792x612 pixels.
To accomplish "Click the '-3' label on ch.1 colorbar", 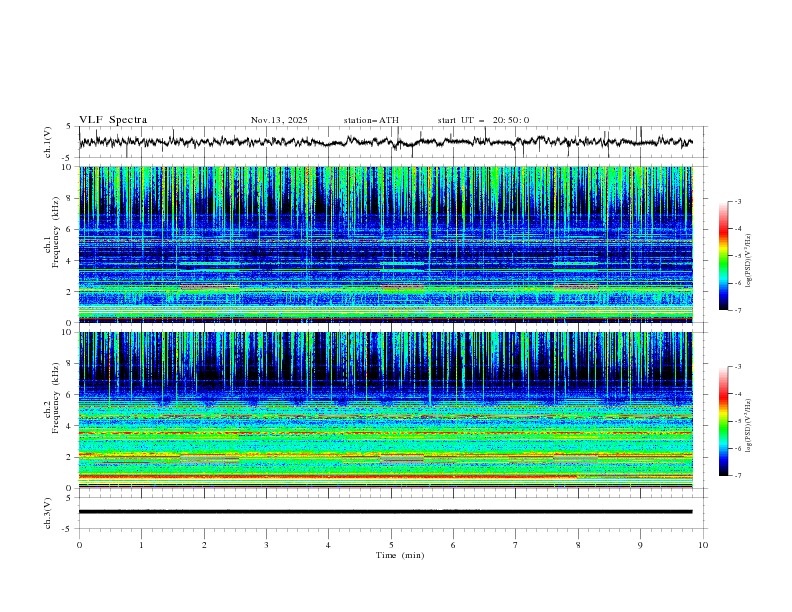I will (737, 201).
